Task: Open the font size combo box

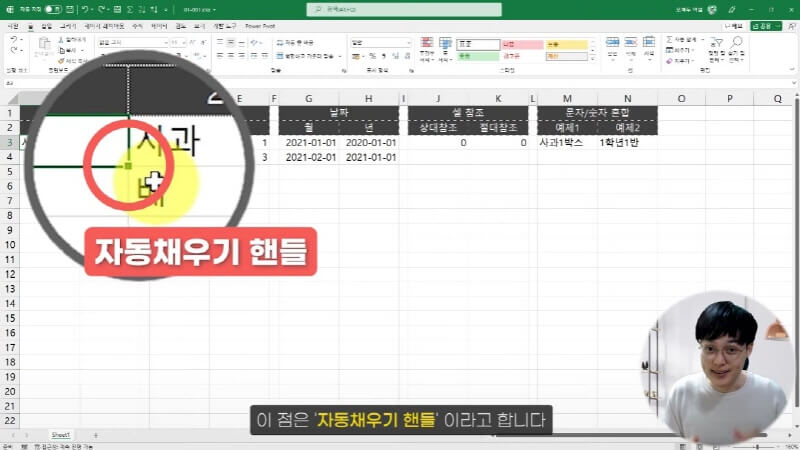Action: 178,42
